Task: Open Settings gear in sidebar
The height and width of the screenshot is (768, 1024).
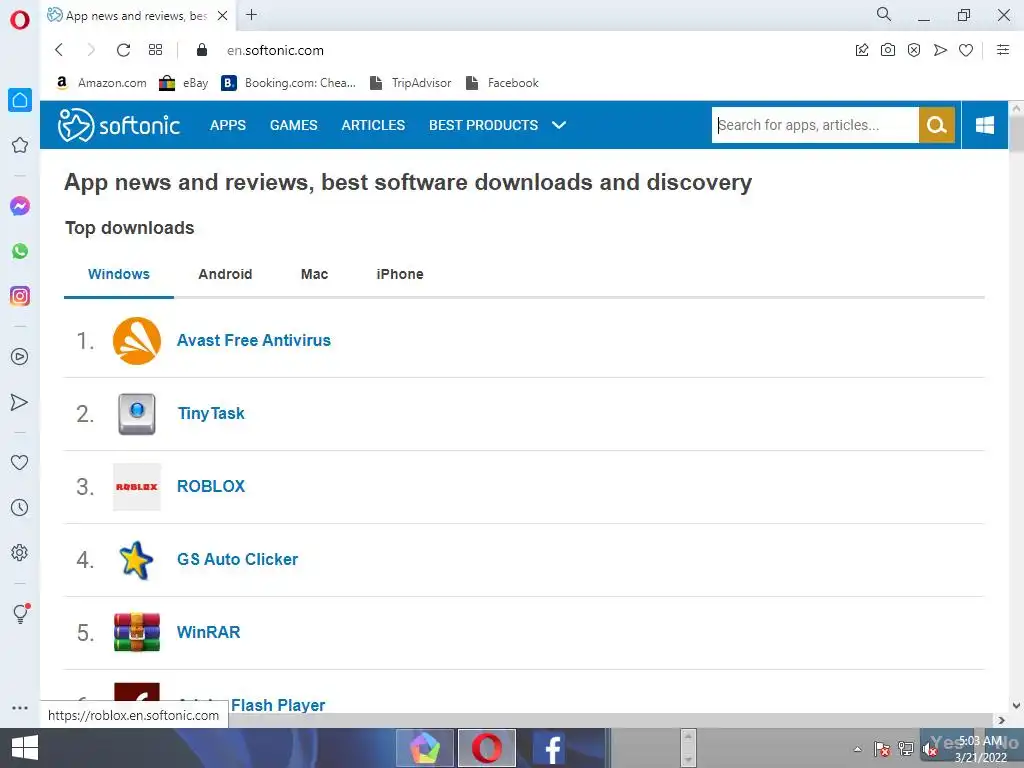Action: [x=20, y=552]
